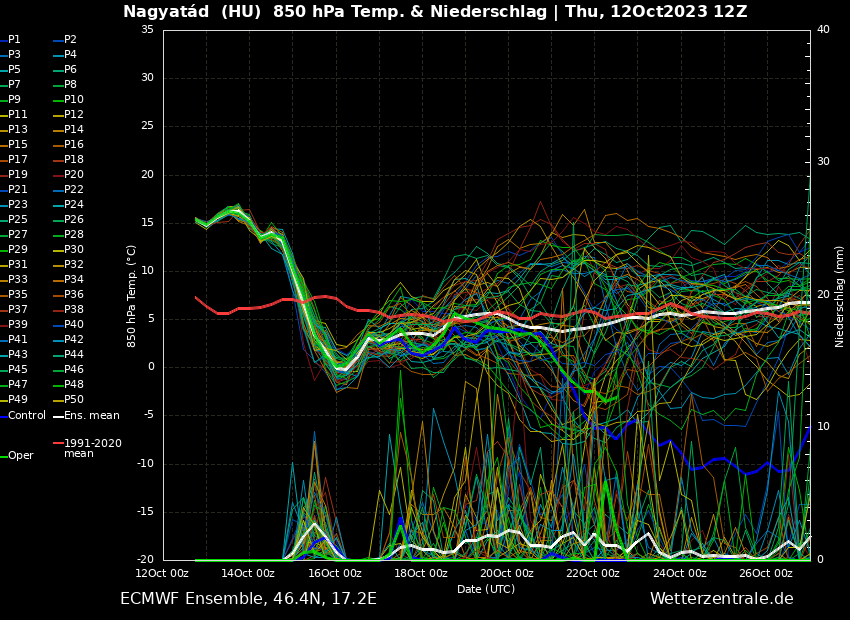Select the P2 legend entry

click(x=70, y=40)
